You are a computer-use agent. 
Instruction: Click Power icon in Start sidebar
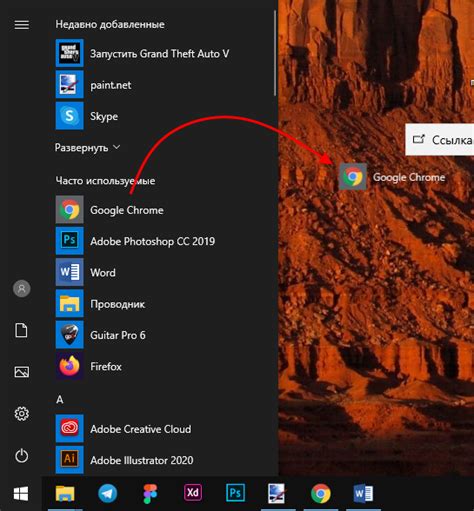click(22, 455)
